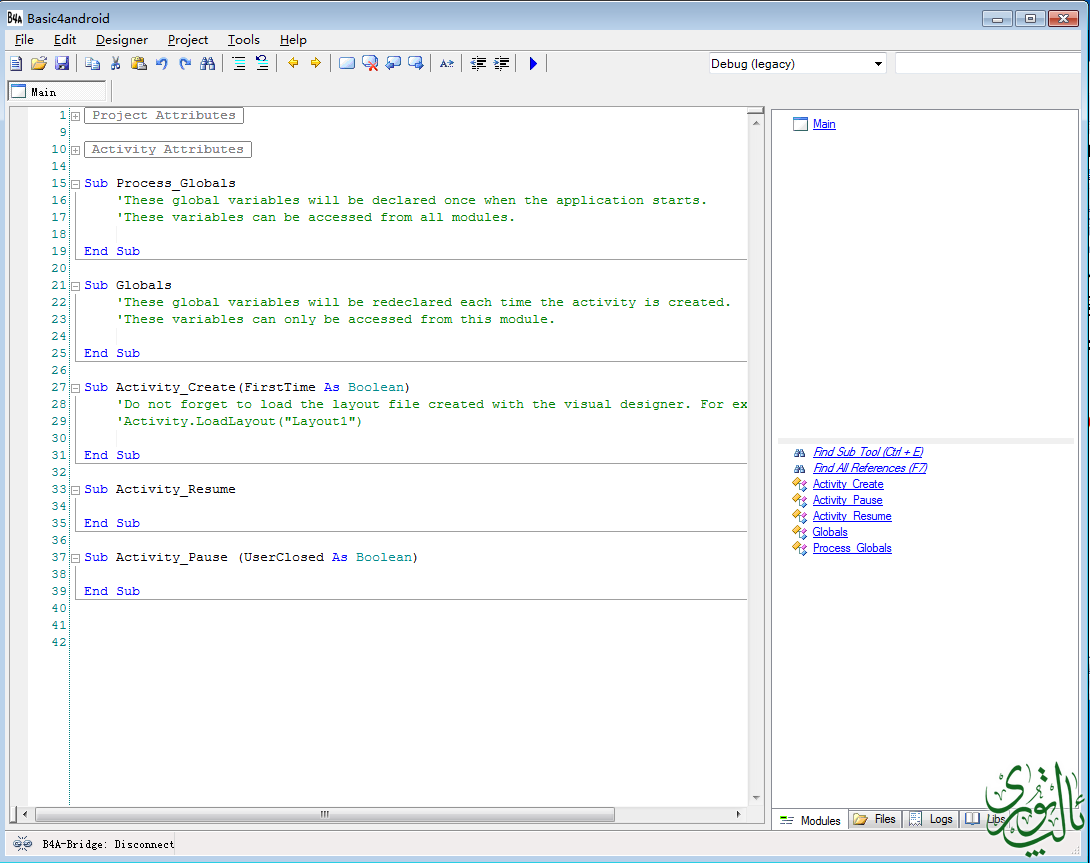Save the project with the floppy disk icon

click(62, 63)
